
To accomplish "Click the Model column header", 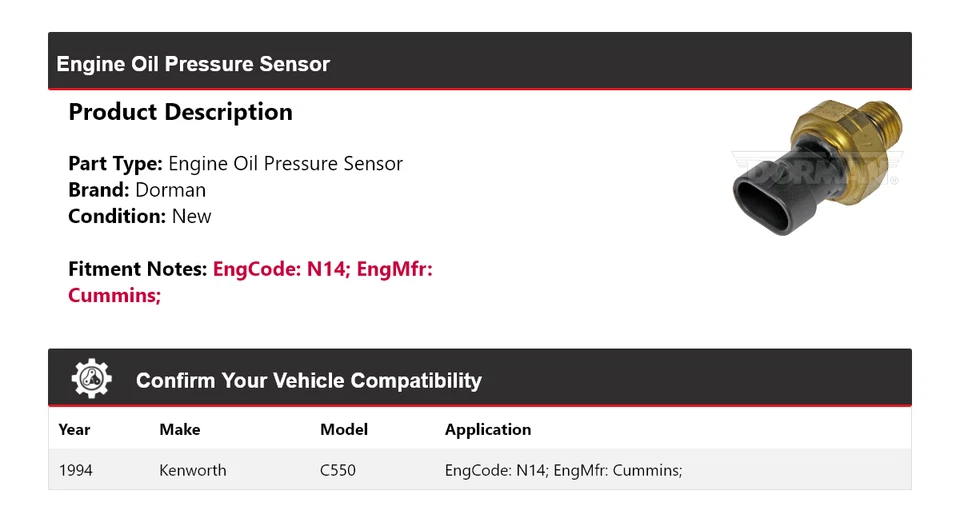I will point(344,430).
